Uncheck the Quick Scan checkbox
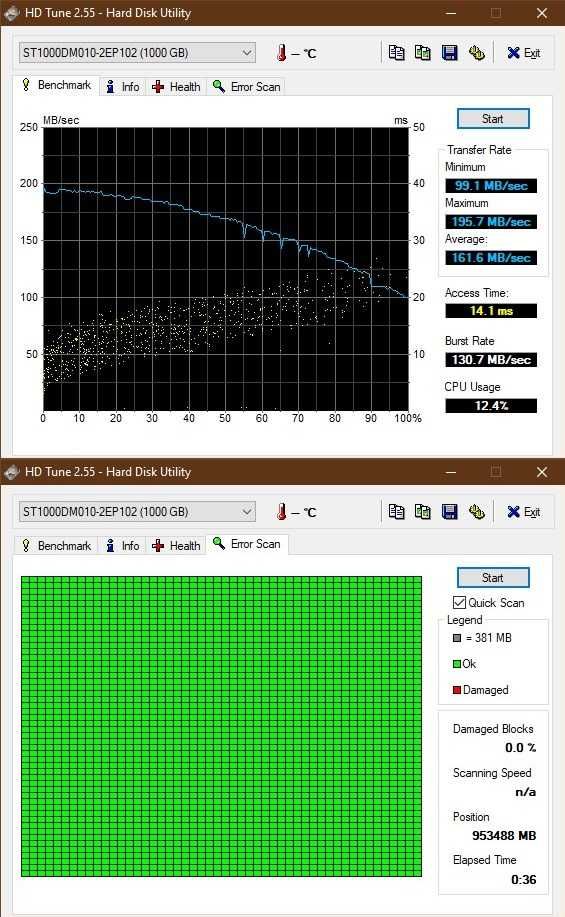 coord(460,602)
